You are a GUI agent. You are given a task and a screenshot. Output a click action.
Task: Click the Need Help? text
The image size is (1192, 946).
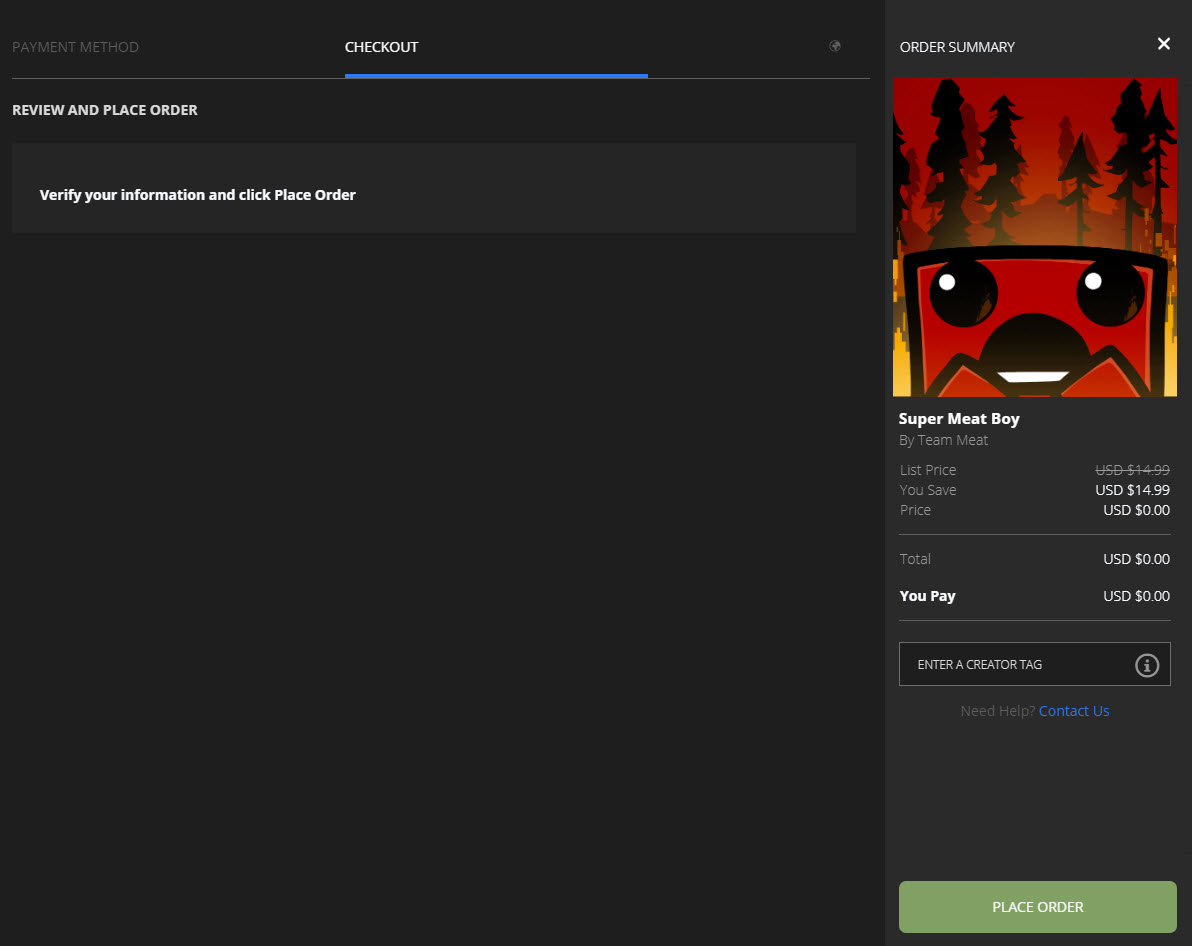[x=997, y=711]
